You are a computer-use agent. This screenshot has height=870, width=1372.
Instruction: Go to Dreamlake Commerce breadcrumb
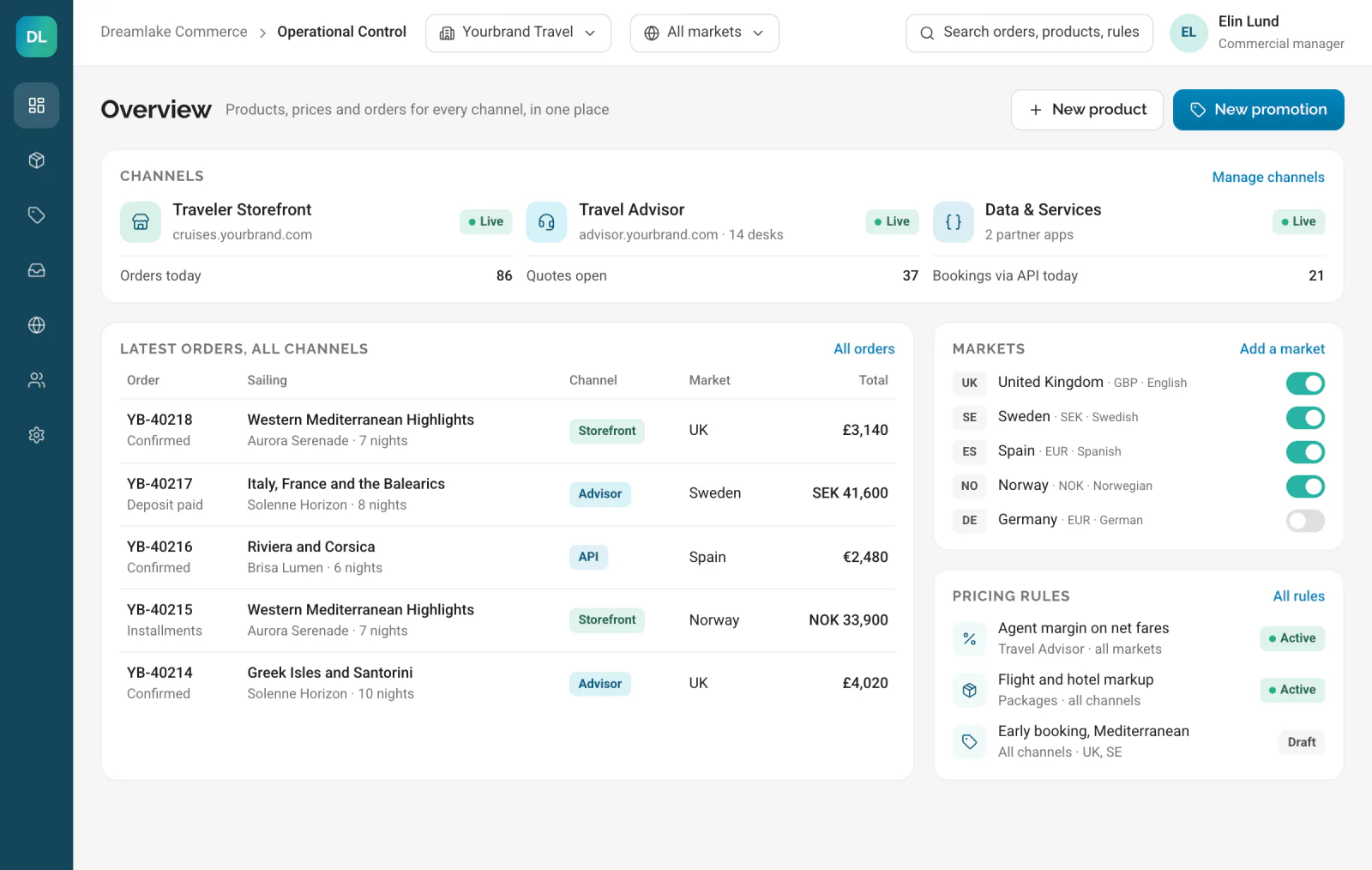pyautogui.click(x=174, y=32)
